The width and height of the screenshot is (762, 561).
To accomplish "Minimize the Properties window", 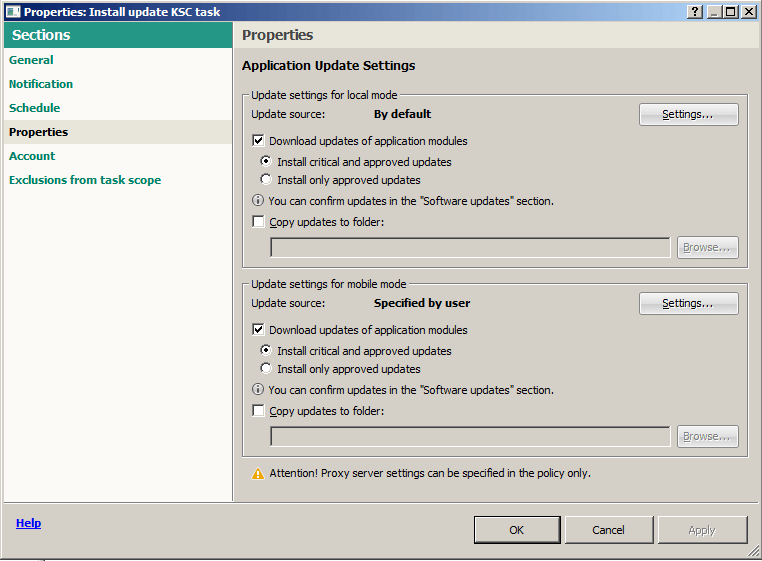I will tap(713, 12).
